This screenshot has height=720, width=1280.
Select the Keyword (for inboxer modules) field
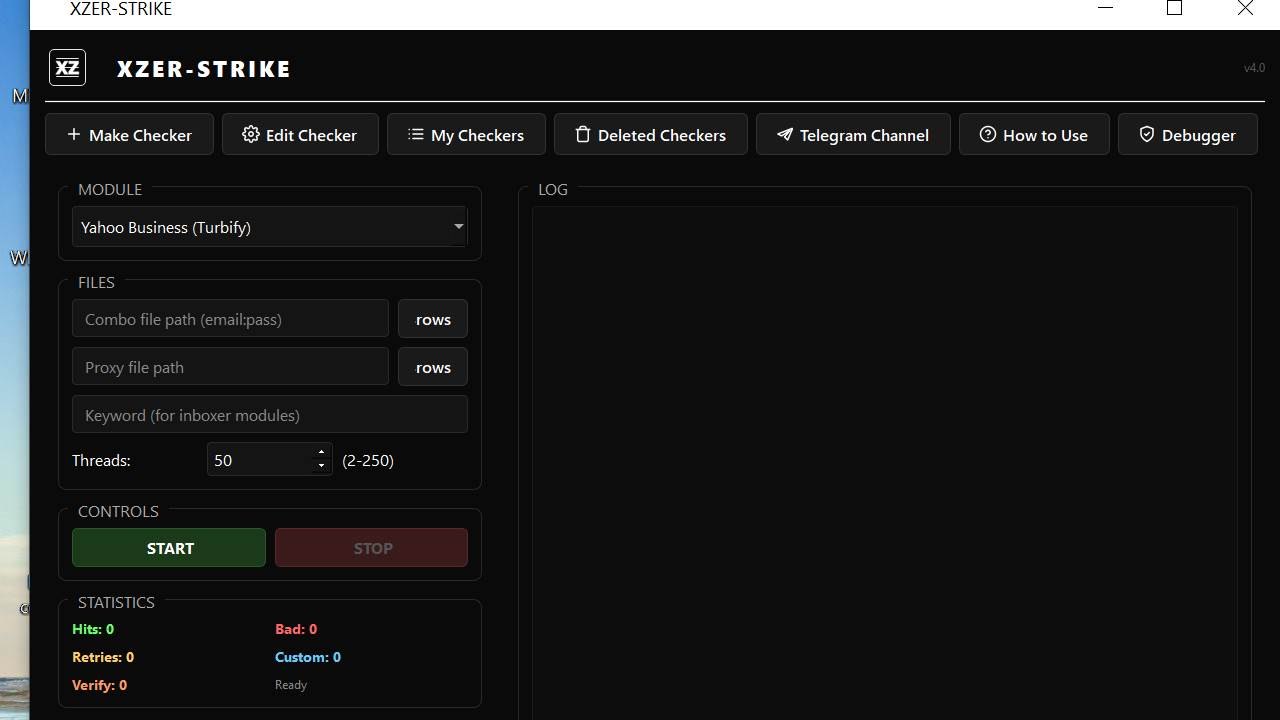pos(270,415)
